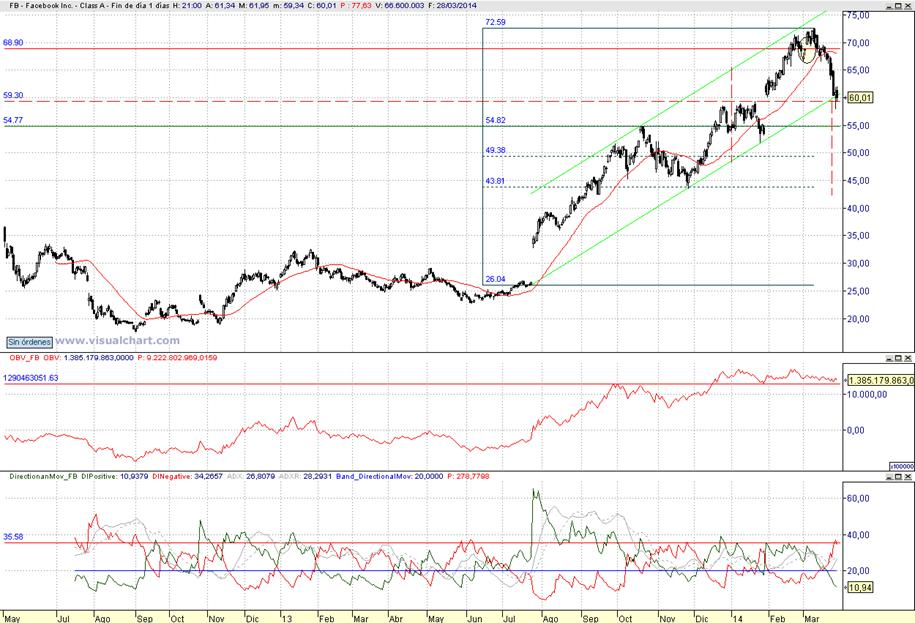Viewport: 915px width, 623px height.
Task: Click the 'F: 28/03/2014' date in header
Action: (x=452, y=5)
